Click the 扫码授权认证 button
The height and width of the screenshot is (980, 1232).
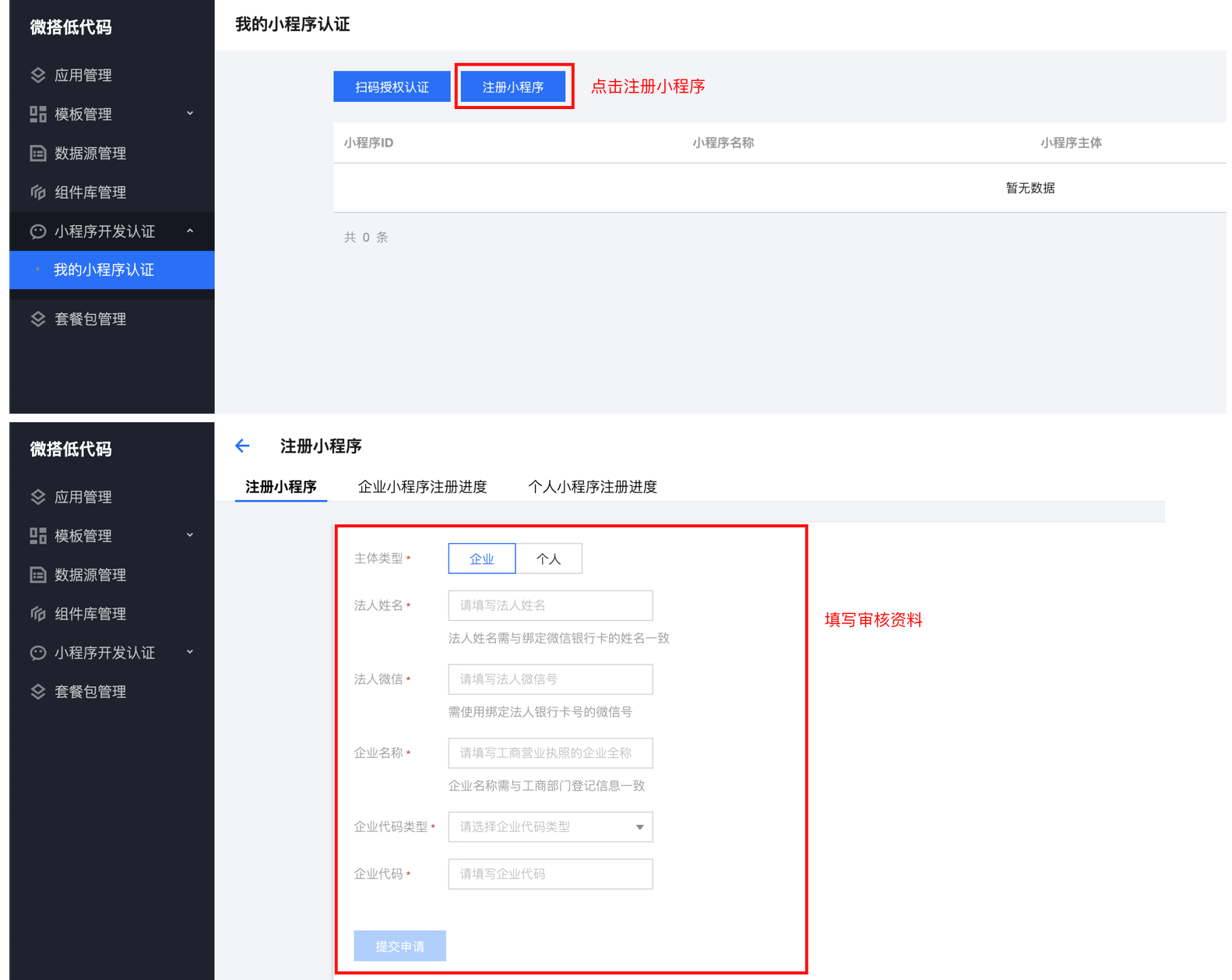[392, 86]
